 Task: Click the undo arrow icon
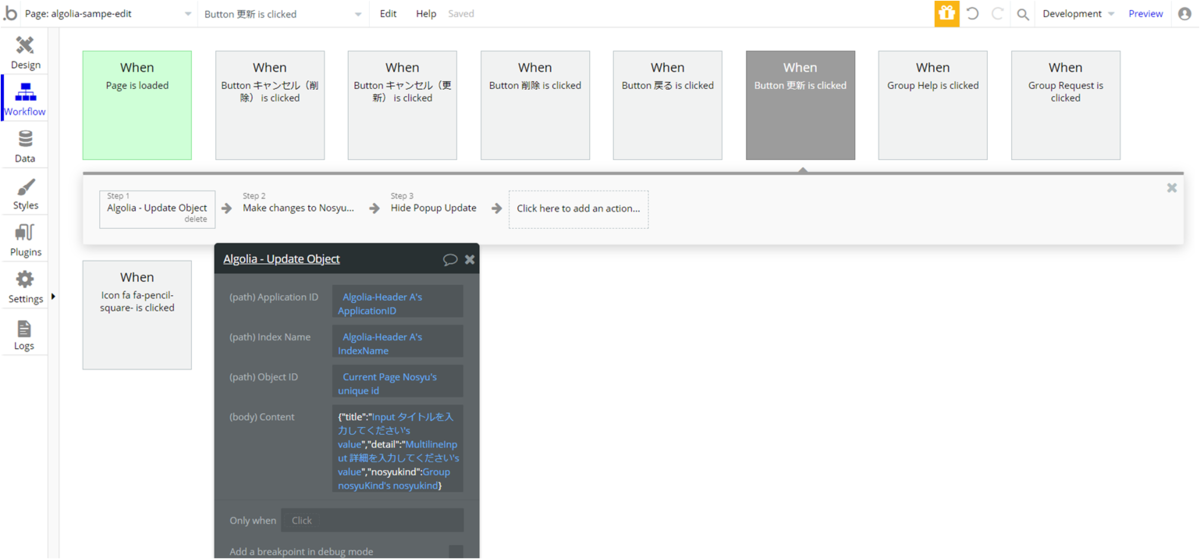point(973,14)
